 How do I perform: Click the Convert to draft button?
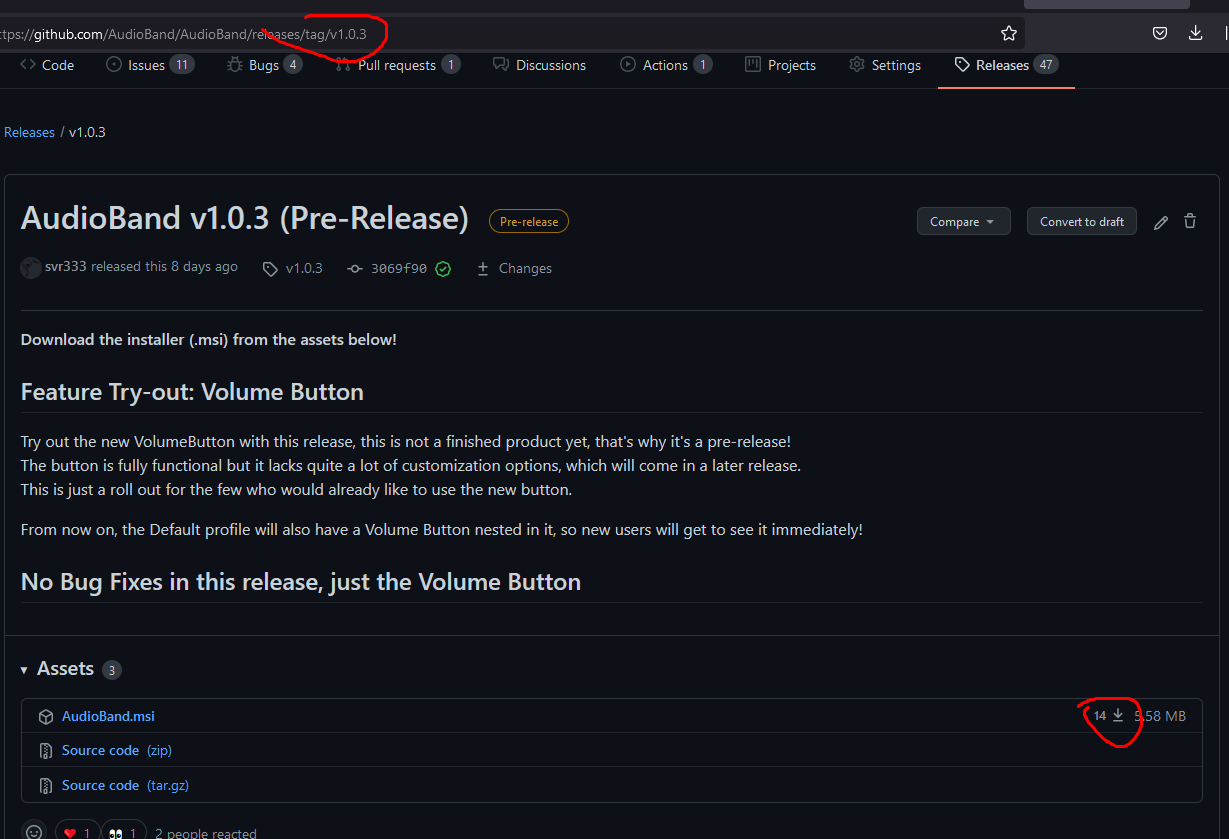coord(1081,221)
